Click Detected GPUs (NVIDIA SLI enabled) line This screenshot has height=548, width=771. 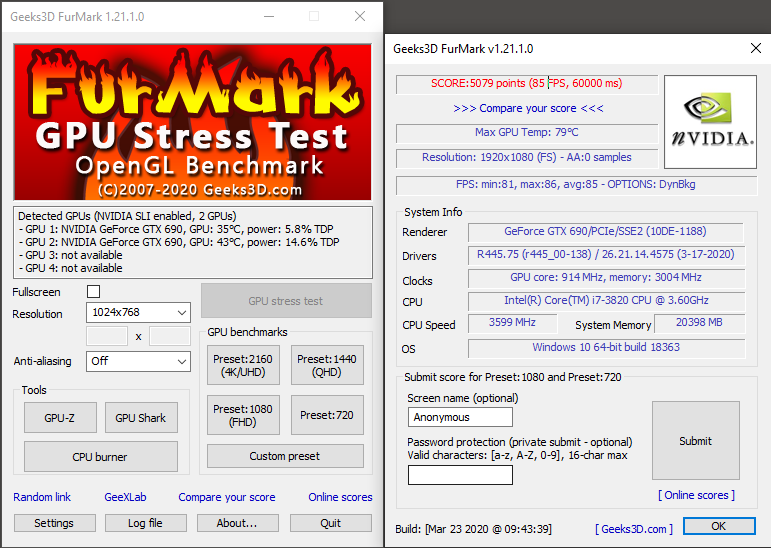(127, 216)
